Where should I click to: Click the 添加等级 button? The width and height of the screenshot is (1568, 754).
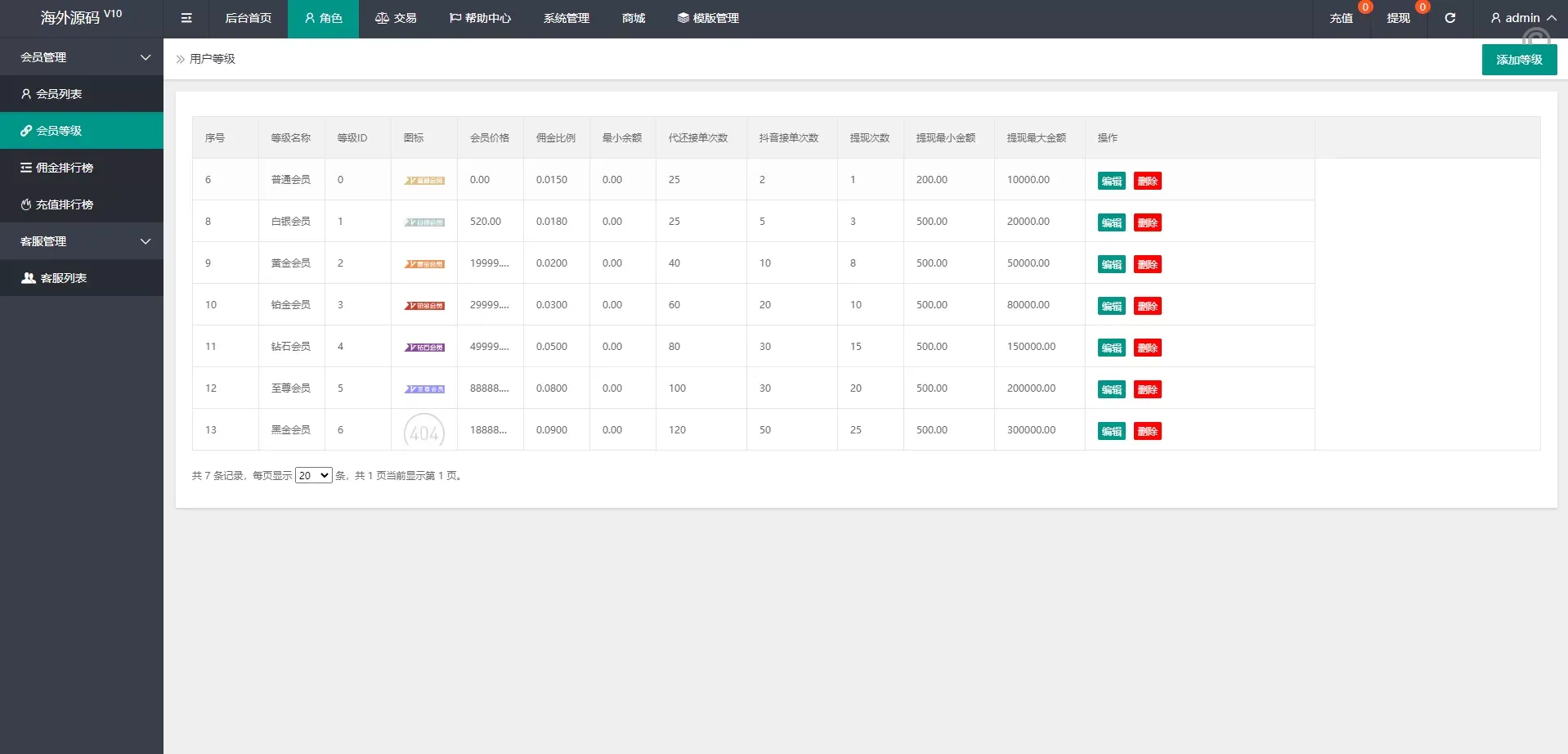click(1519, 60)
